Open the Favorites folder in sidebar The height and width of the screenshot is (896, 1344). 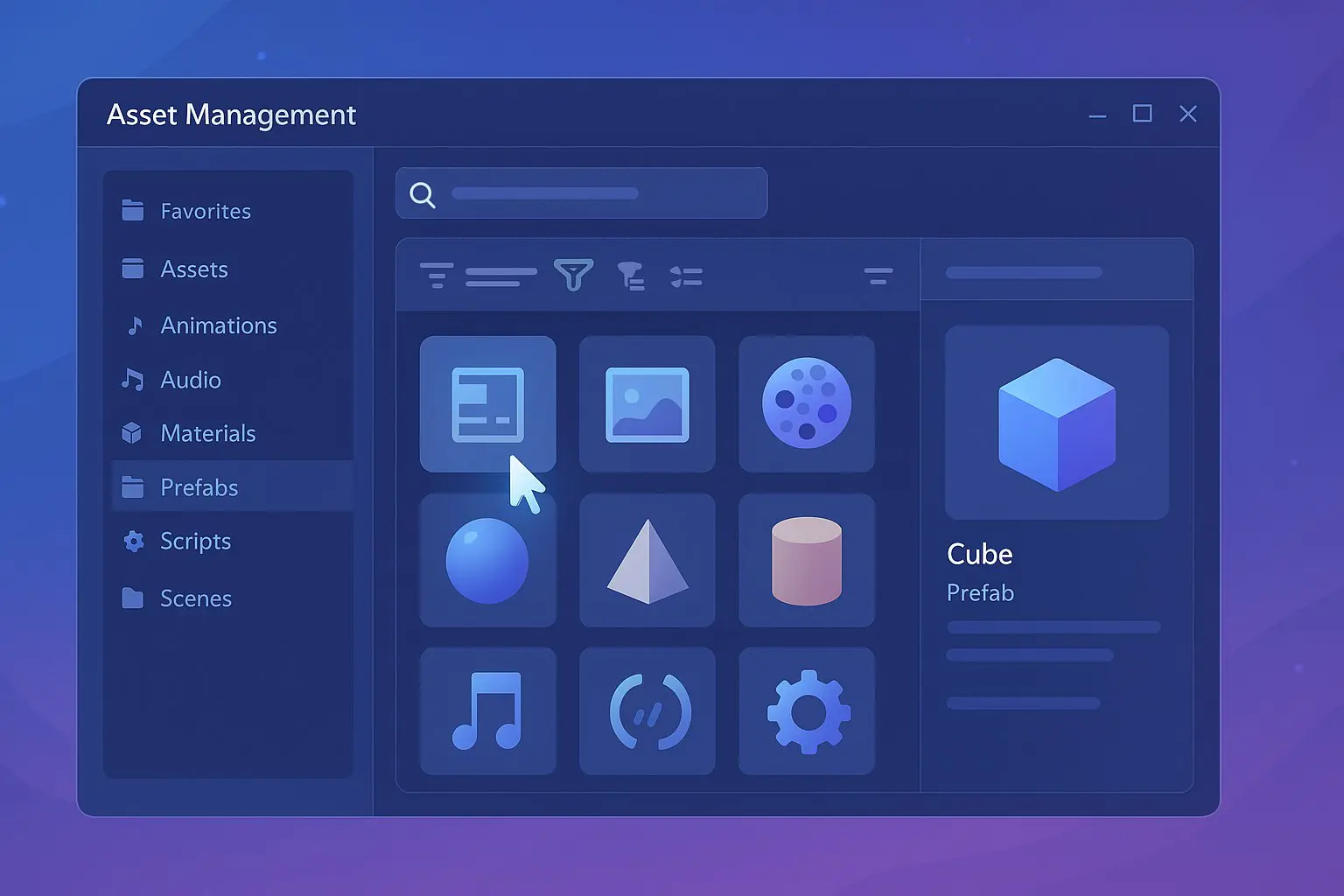(x=205, y=211)
